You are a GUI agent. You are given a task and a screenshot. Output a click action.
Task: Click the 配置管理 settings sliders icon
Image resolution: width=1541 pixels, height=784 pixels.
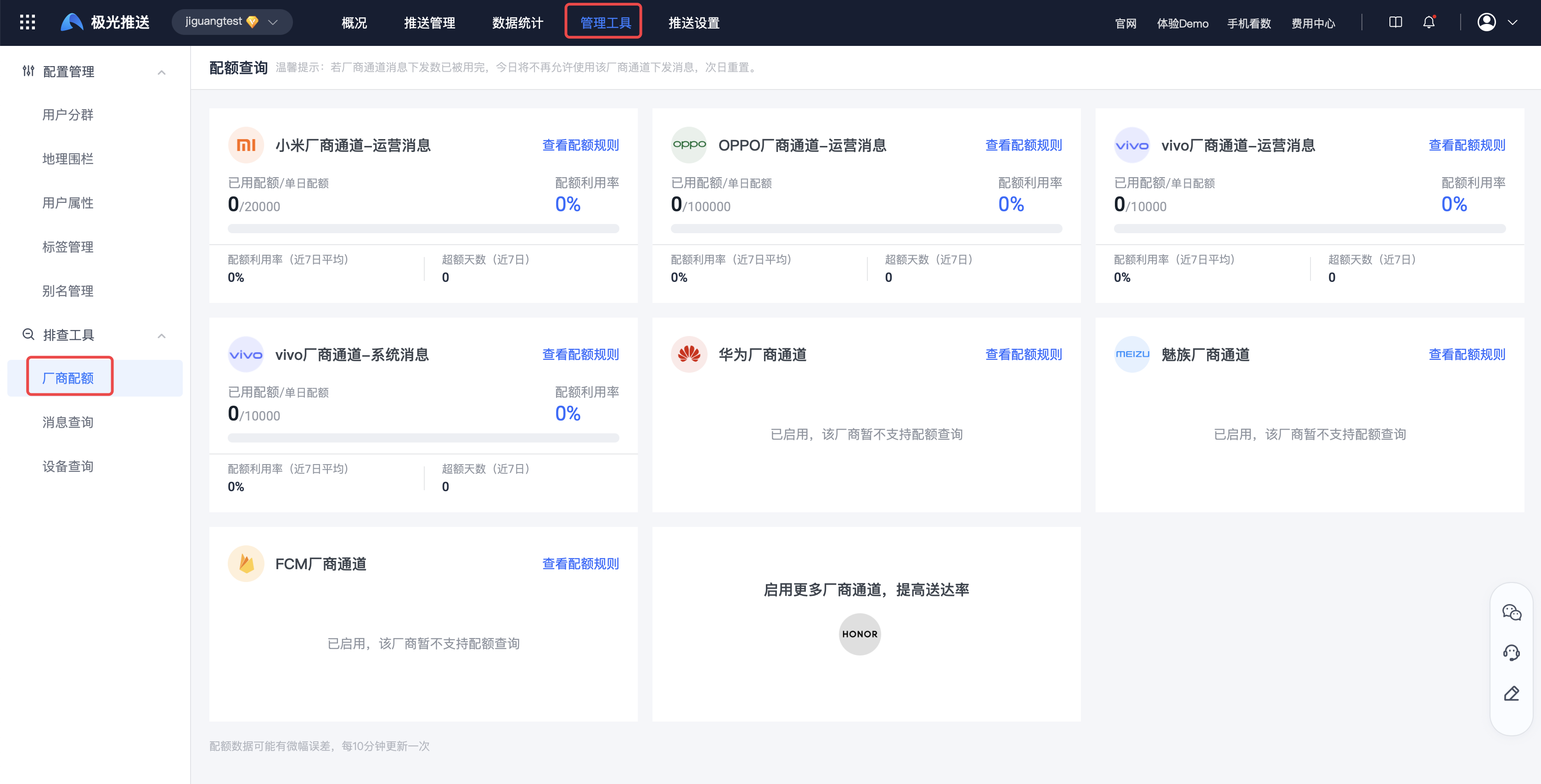(28, 71)
